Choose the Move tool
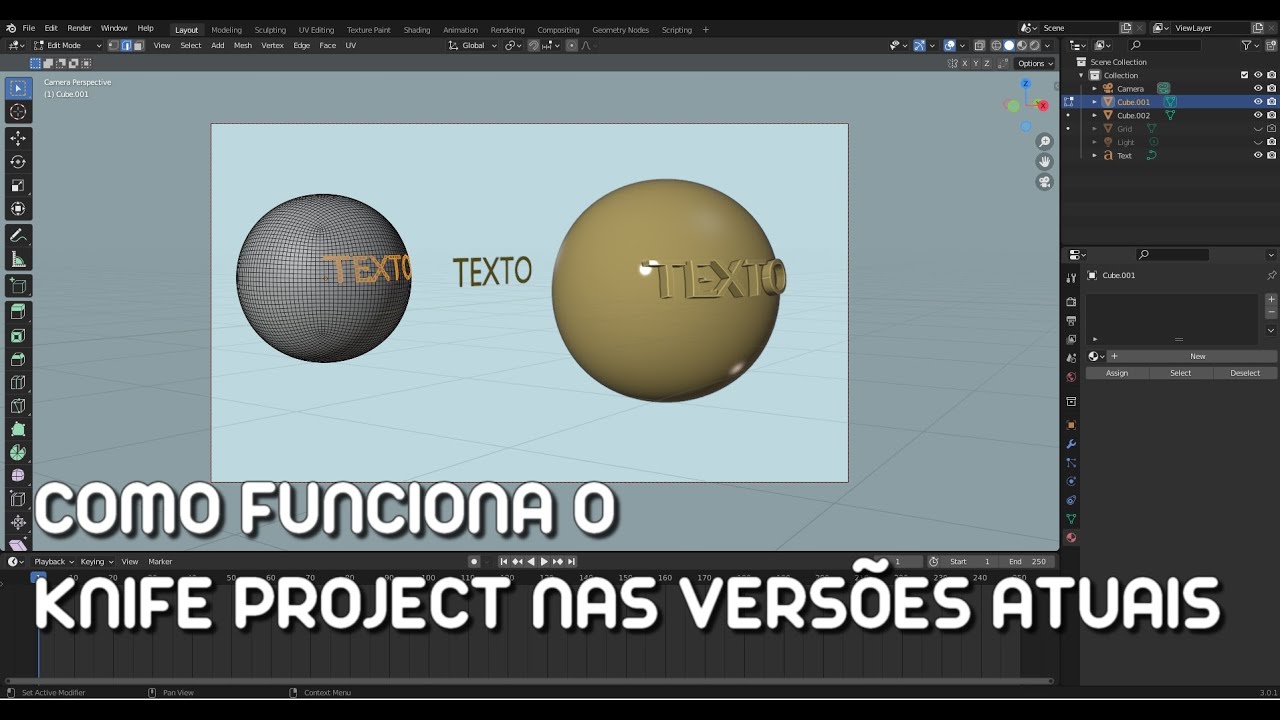Image resolution: width=1280 pixels, height=720 pixels. 18,137
